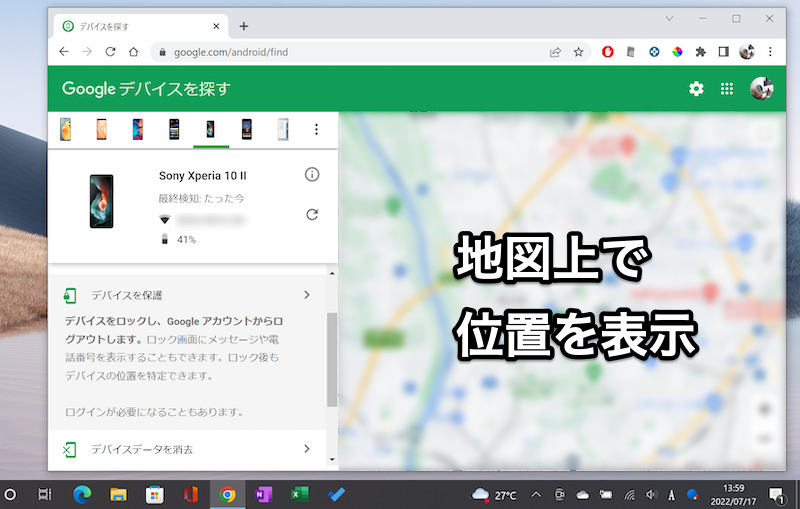The image size is (800, 509).
Task: Open Microsoft Edge from the taskbar
Action: click(82, 494)
